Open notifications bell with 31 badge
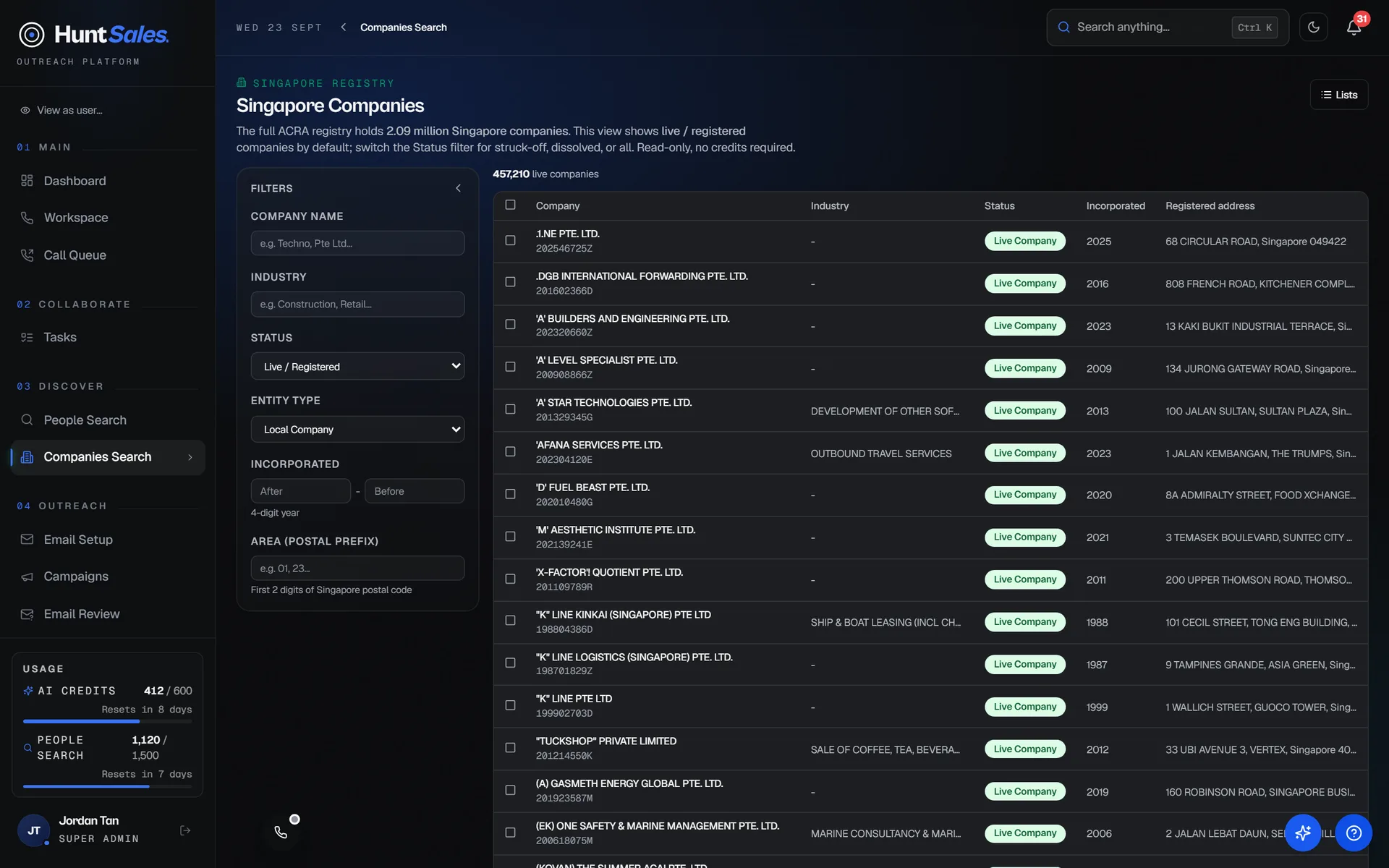This screenshot has height=868, width=1389. (1354, 27)
